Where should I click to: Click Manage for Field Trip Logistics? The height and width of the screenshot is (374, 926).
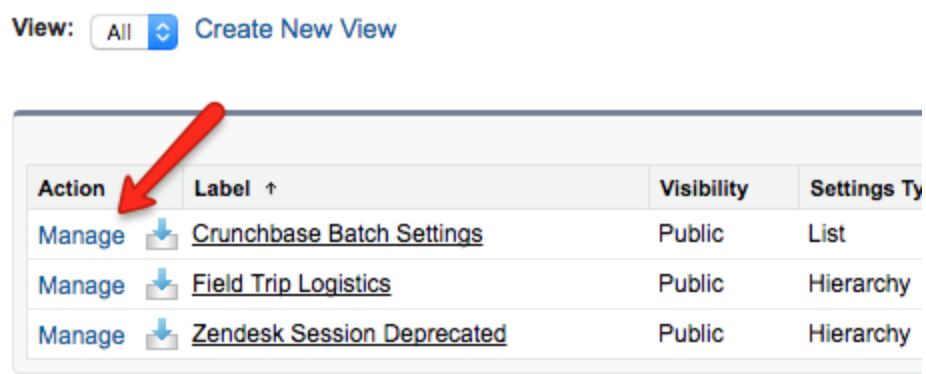point(81,285)
